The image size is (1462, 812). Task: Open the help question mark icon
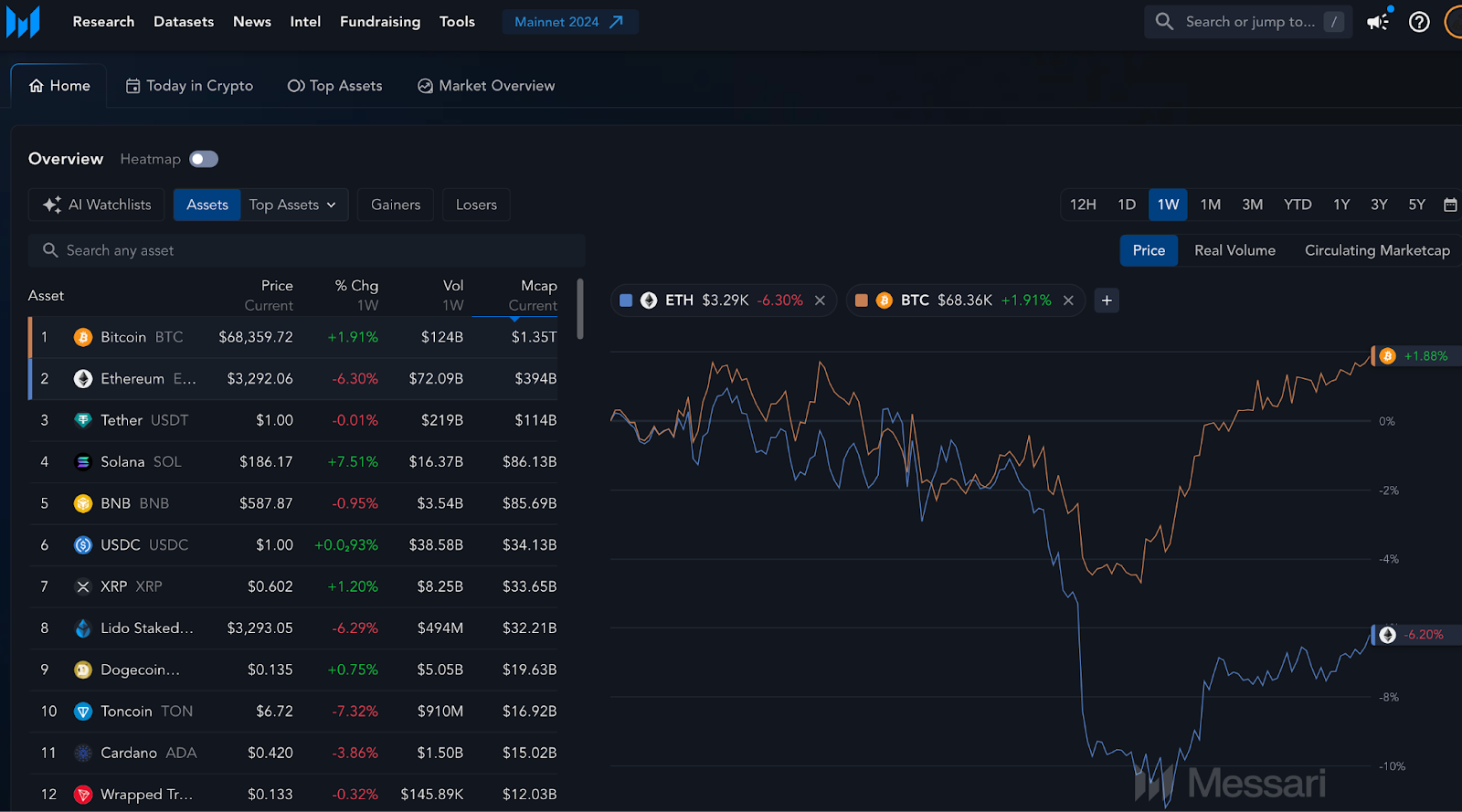[x=1419, y=22]
